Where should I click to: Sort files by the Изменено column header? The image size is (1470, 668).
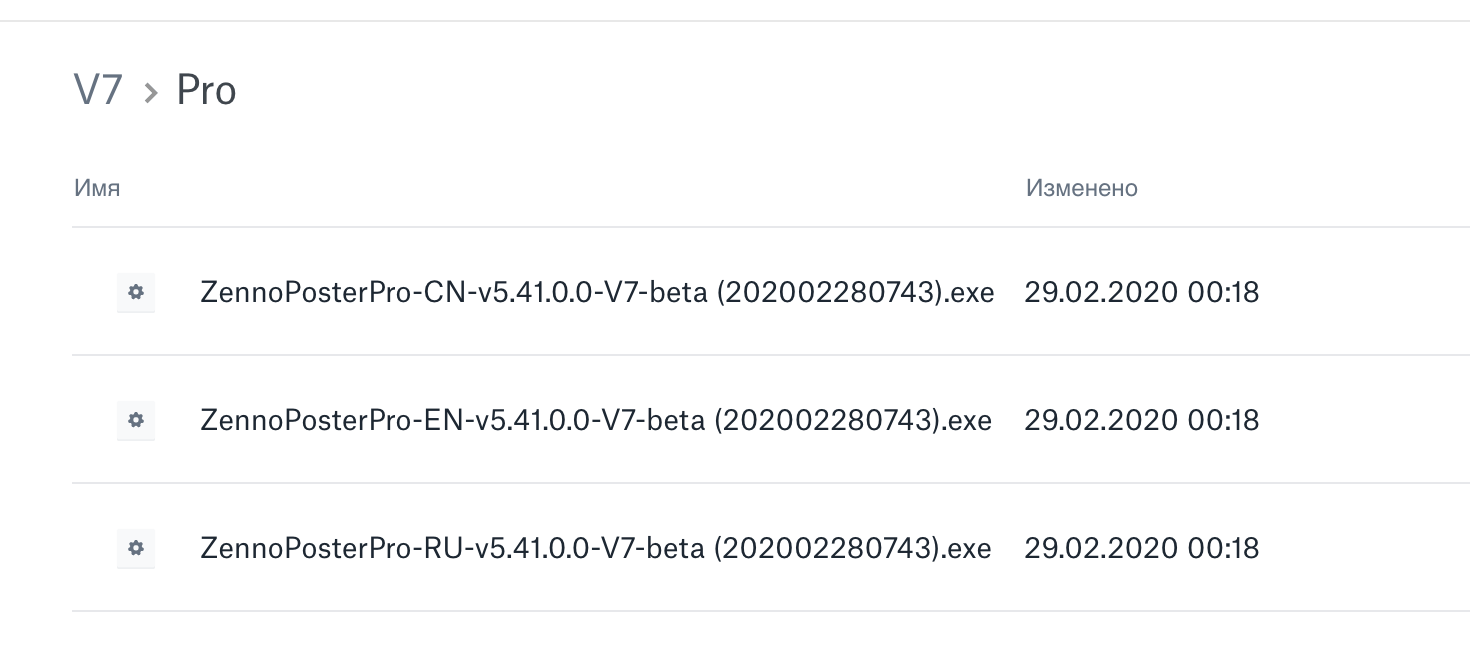[1081, 188]
